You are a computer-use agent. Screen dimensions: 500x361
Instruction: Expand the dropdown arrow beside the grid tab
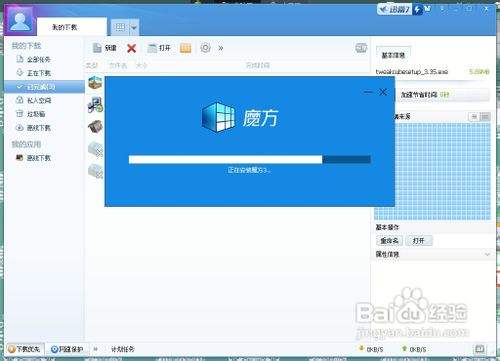click(x=134, y=28)
